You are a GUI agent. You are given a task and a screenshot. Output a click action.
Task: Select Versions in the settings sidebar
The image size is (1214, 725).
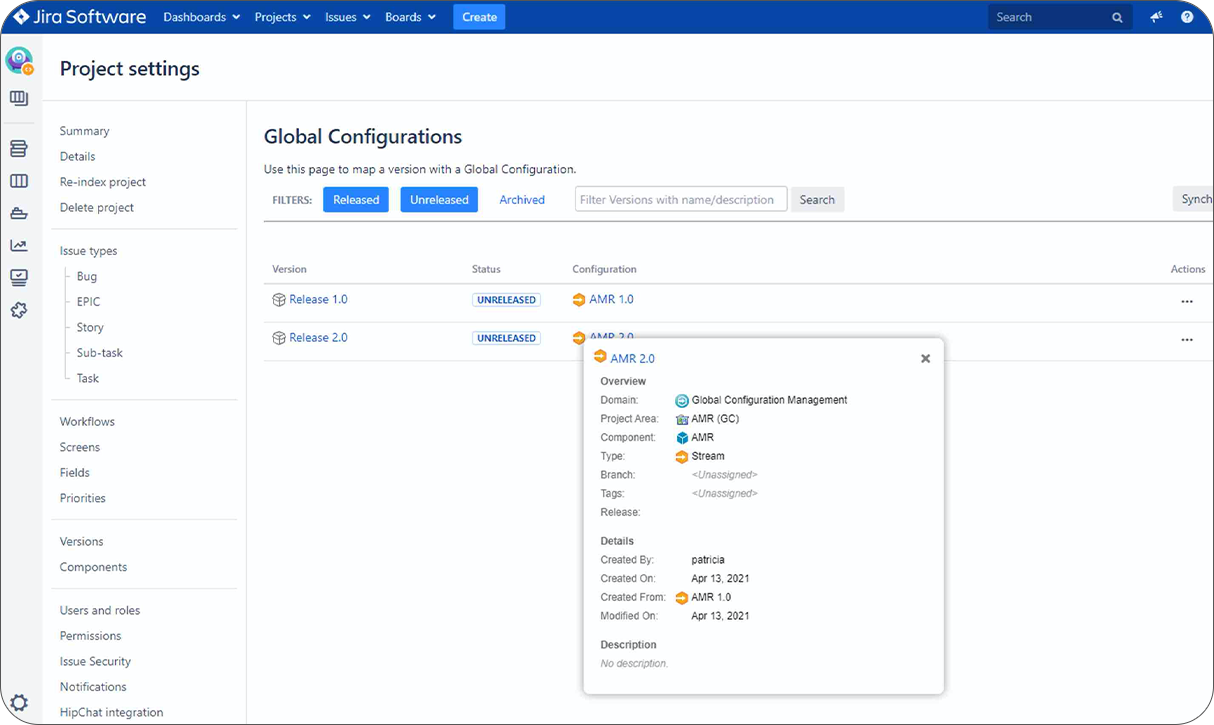[81, 541]
